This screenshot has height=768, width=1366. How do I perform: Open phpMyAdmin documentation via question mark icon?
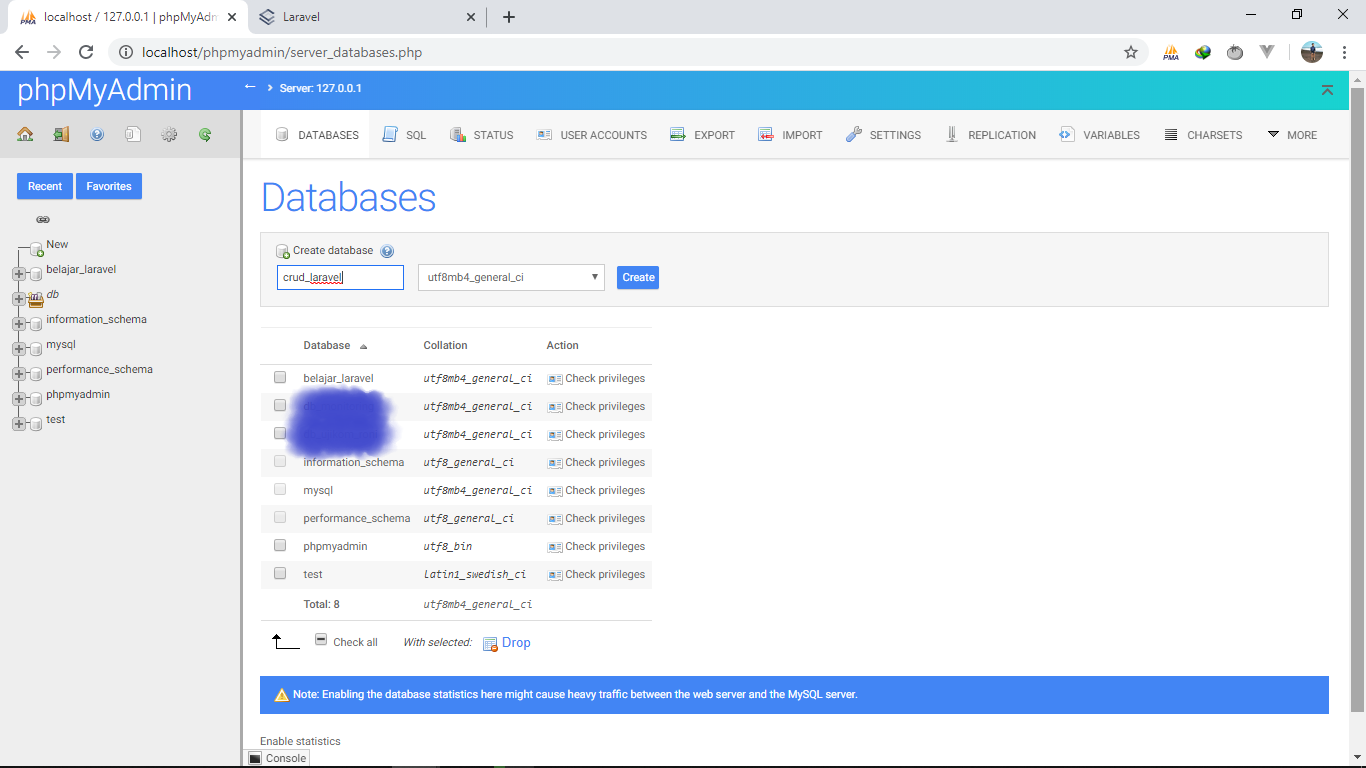97,133
